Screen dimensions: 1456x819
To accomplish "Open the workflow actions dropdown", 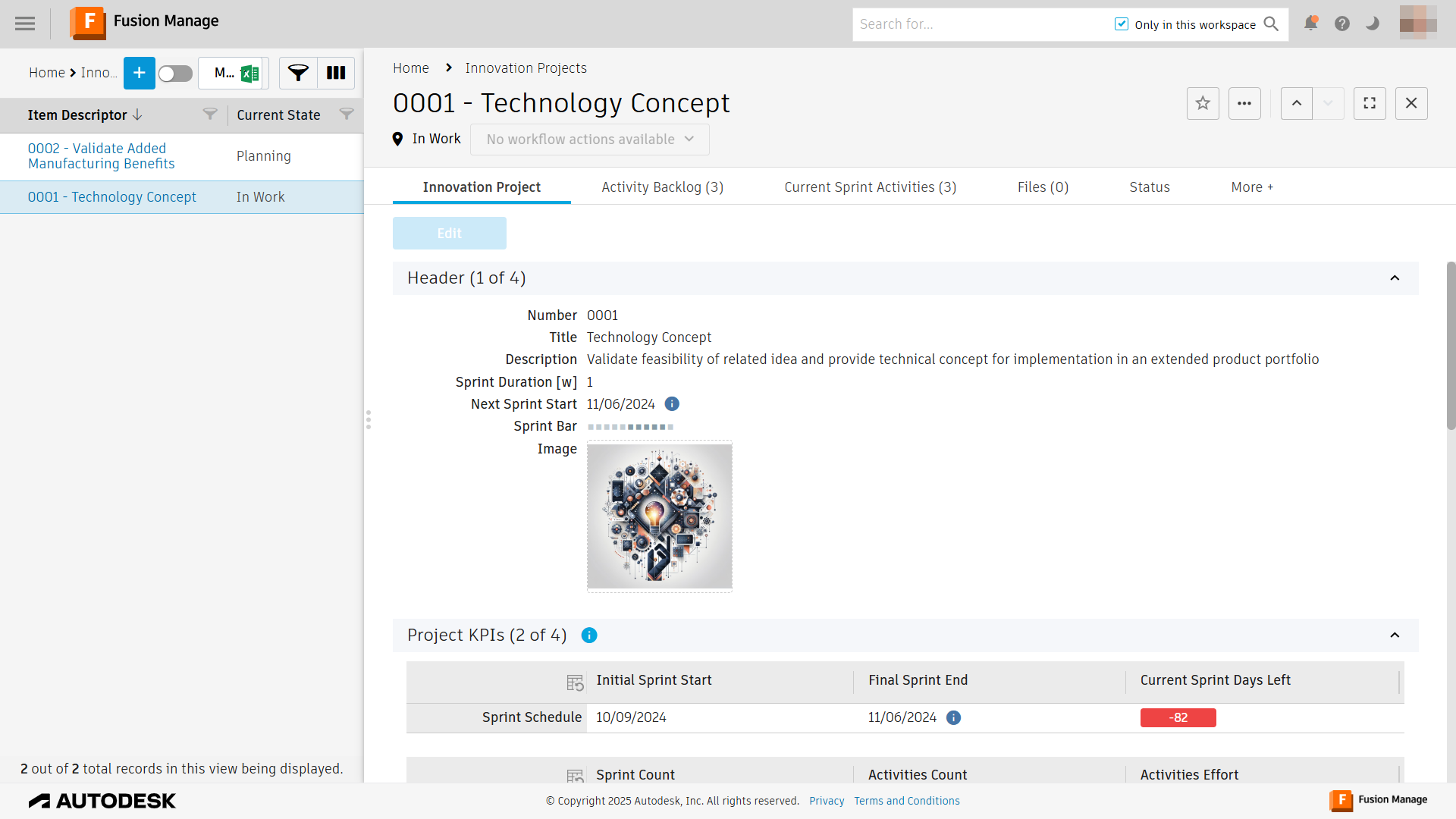I will 589,140.
